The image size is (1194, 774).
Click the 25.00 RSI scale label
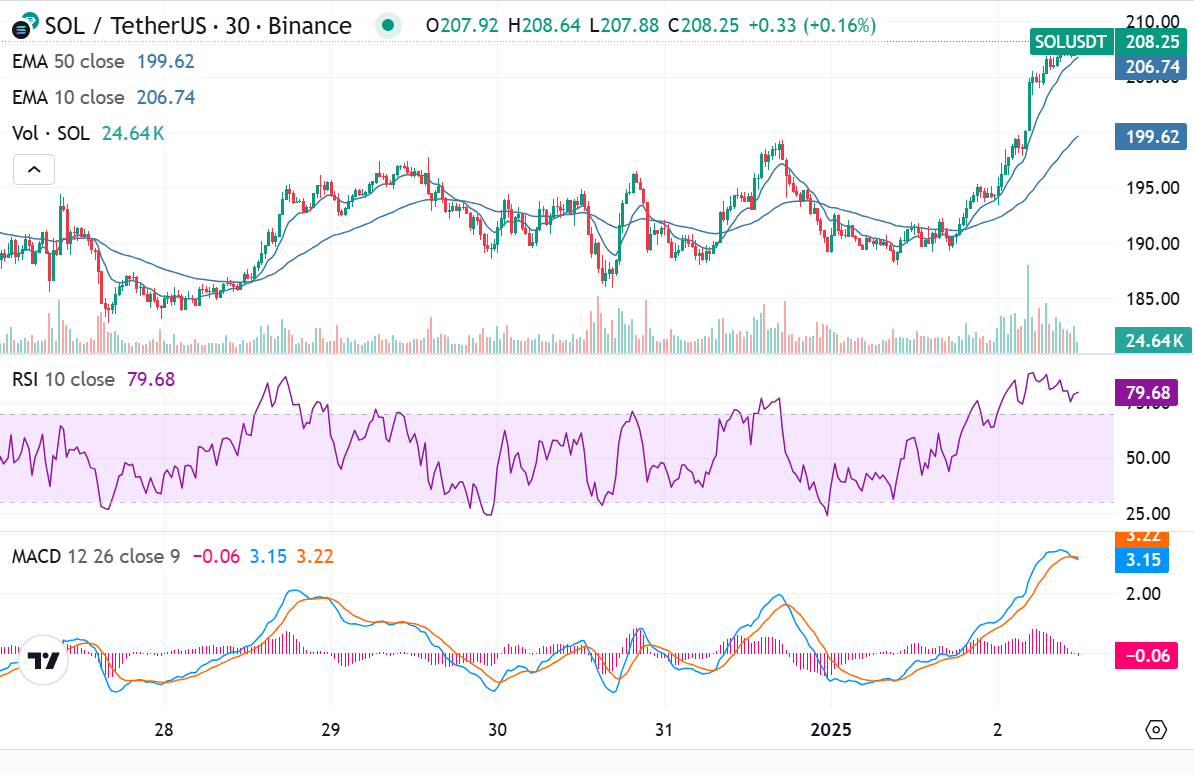click(x=1148, y=513)
